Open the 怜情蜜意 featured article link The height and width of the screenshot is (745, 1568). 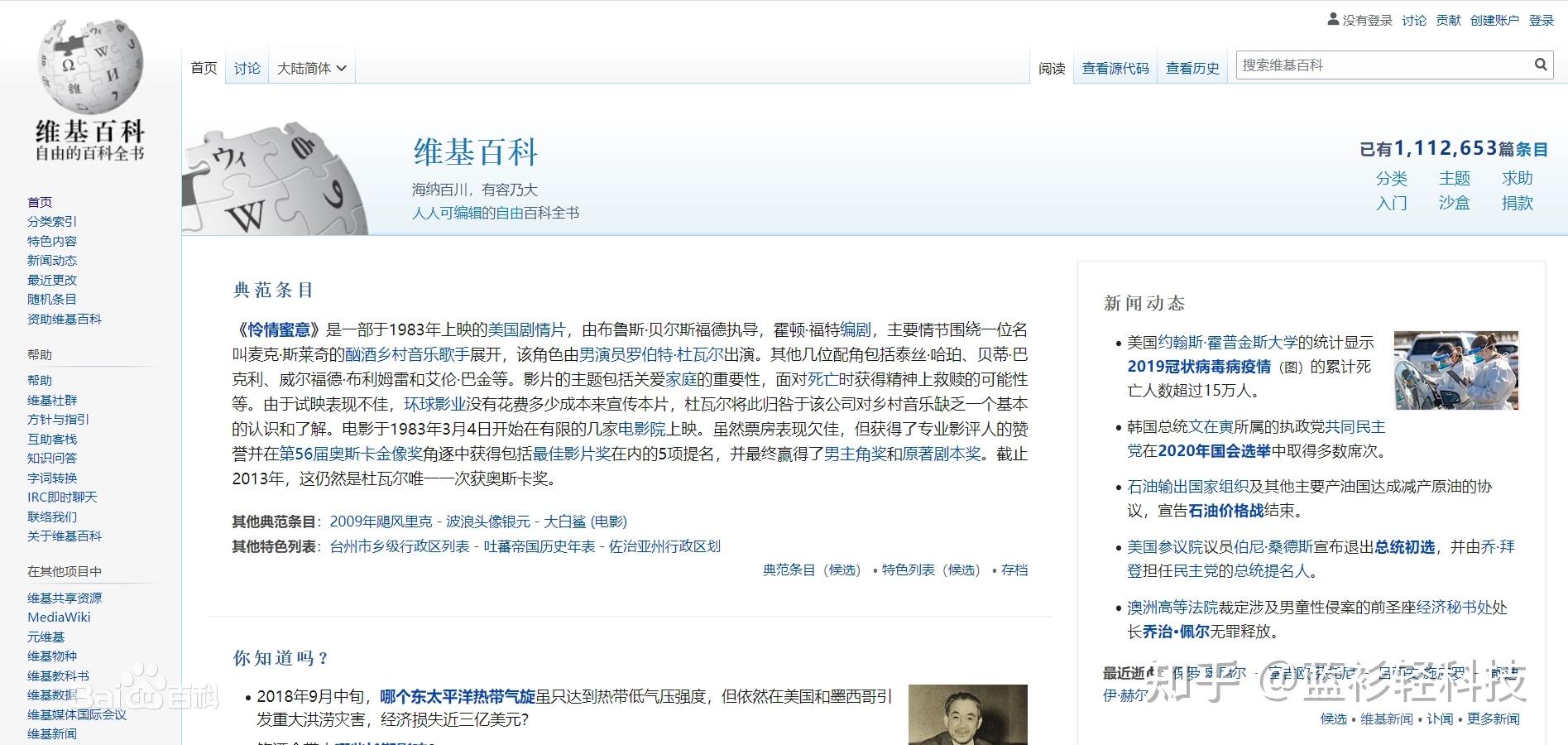[x=279, y=329]
